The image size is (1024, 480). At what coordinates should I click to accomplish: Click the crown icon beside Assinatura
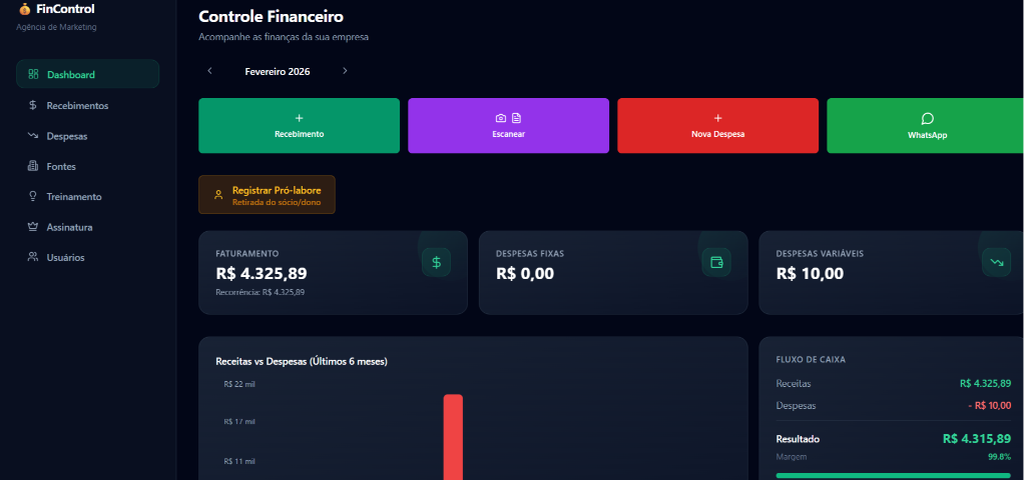[x=33, y=227]
